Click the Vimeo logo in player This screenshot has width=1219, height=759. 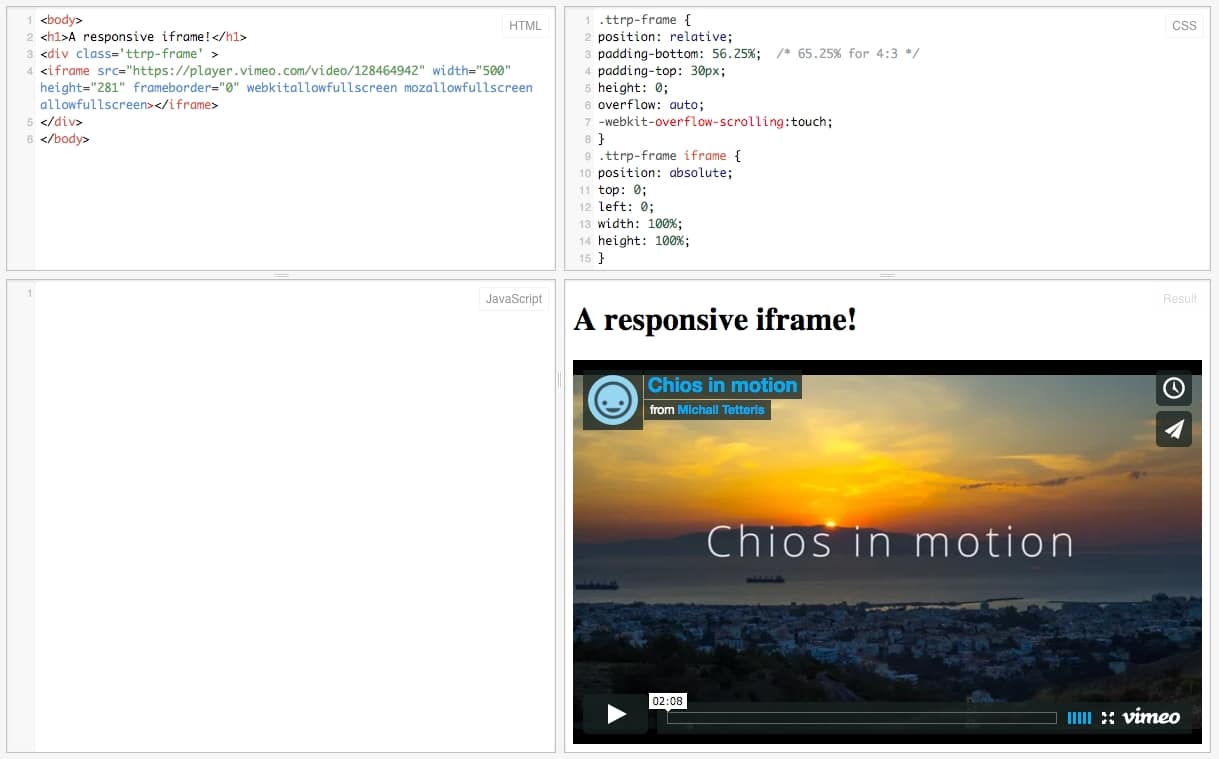point(1151,717)
